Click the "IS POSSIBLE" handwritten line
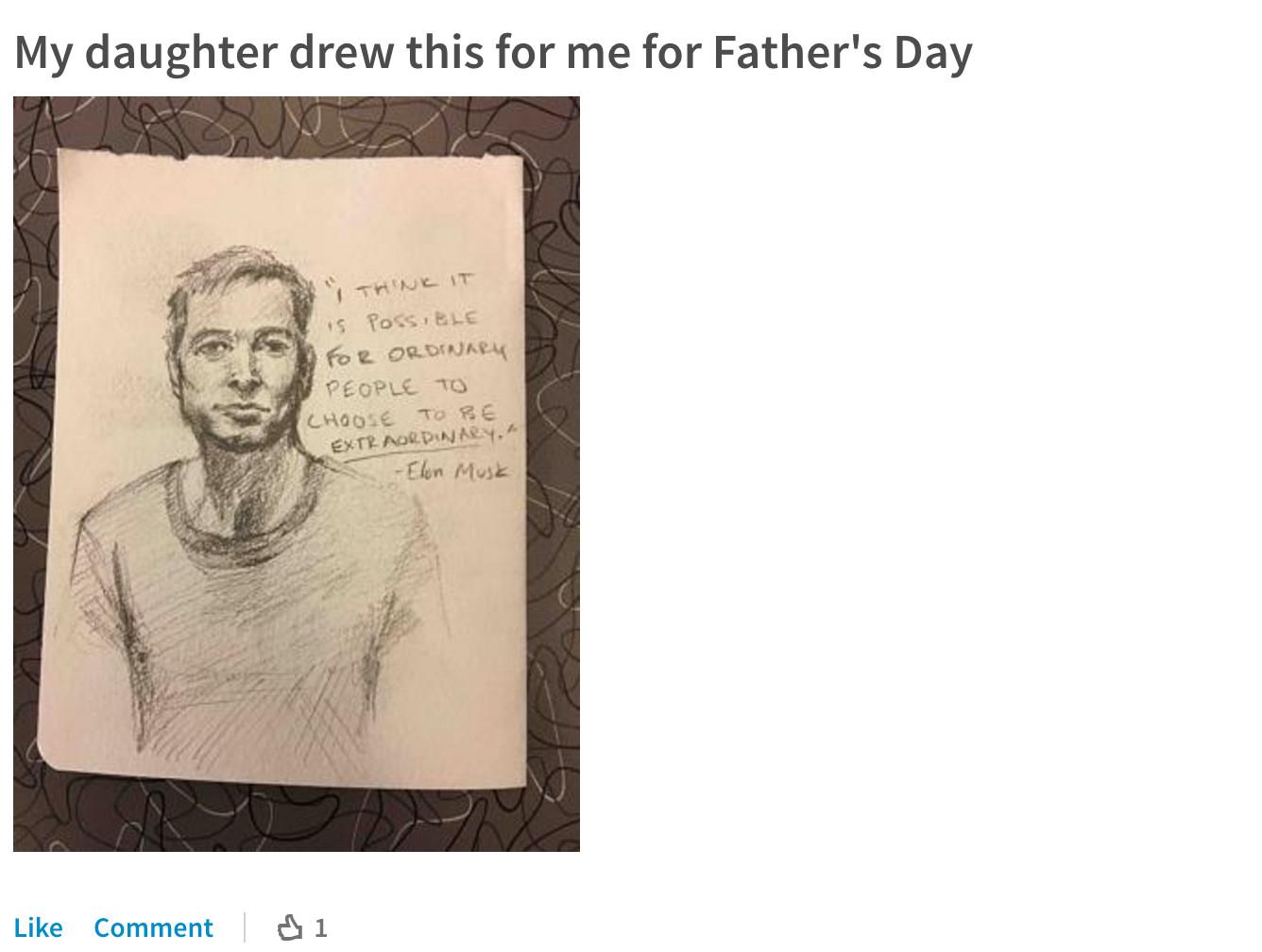 coord(402,321)
